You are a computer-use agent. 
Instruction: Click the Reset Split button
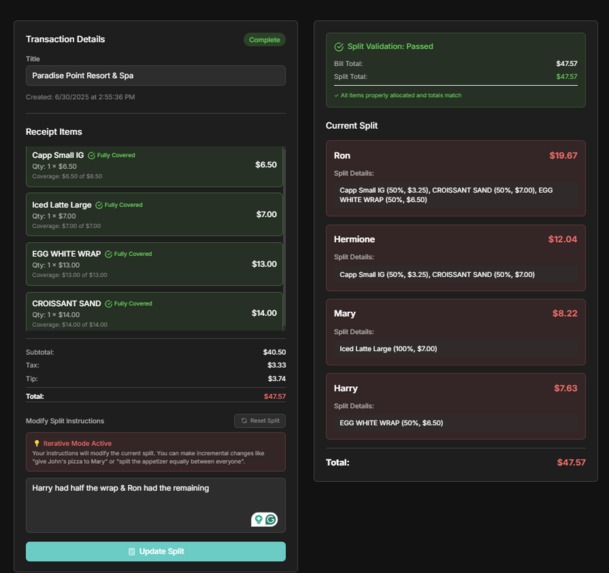click(260, 421)
